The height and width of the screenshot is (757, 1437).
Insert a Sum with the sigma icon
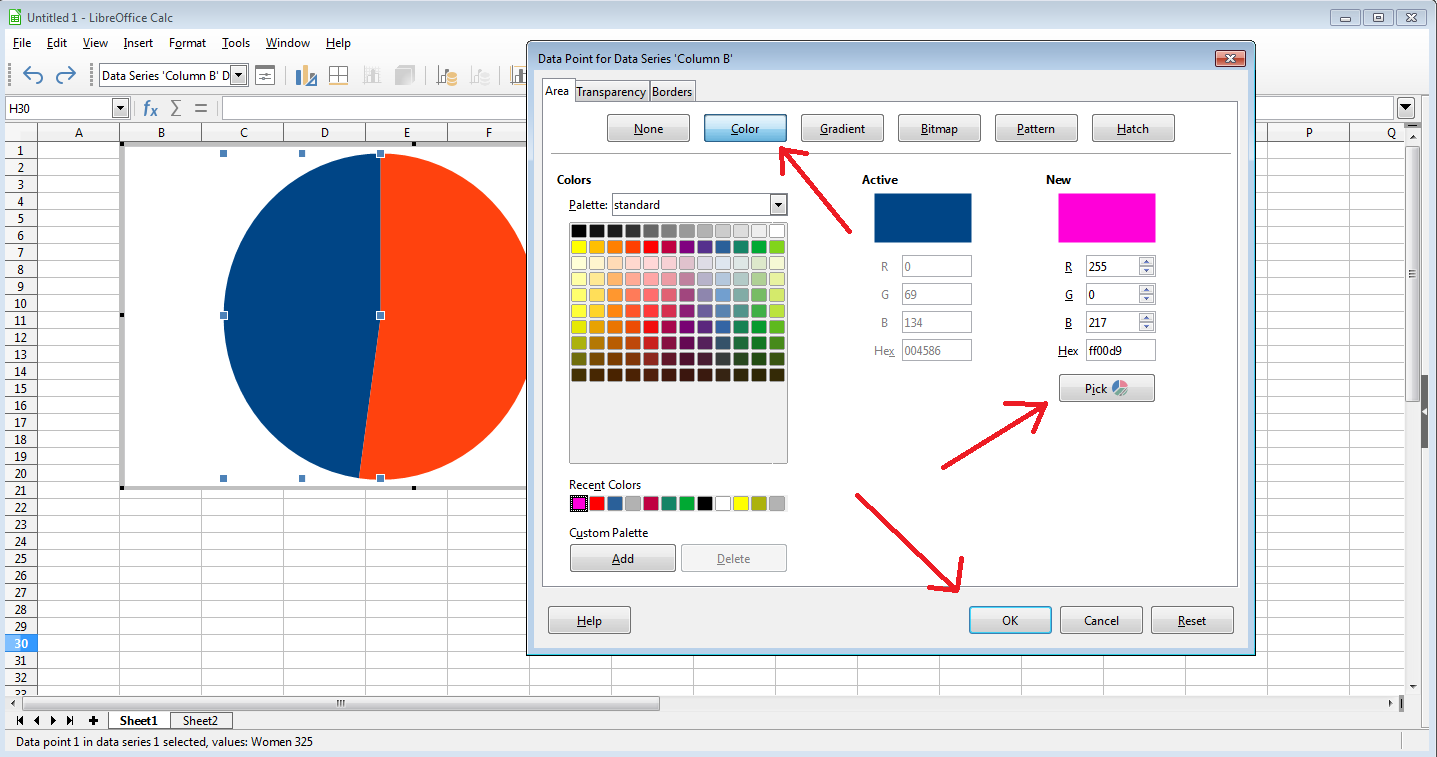tap(176, 108)
